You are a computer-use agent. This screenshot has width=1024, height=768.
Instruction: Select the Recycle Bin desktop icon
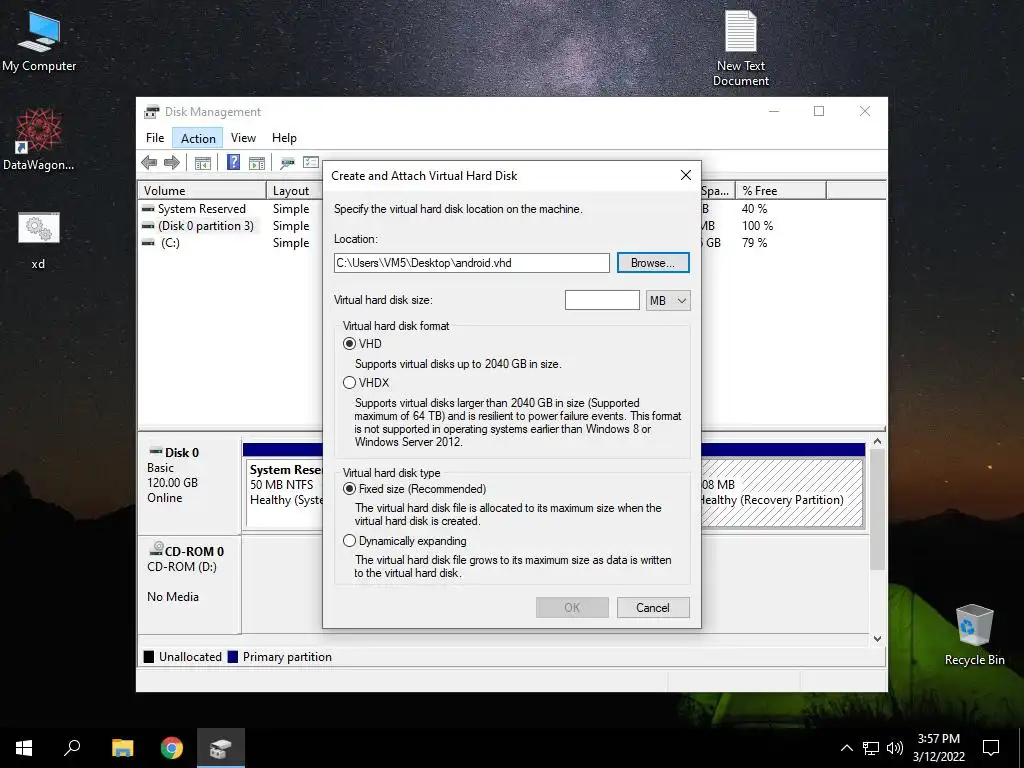[974, 635]
